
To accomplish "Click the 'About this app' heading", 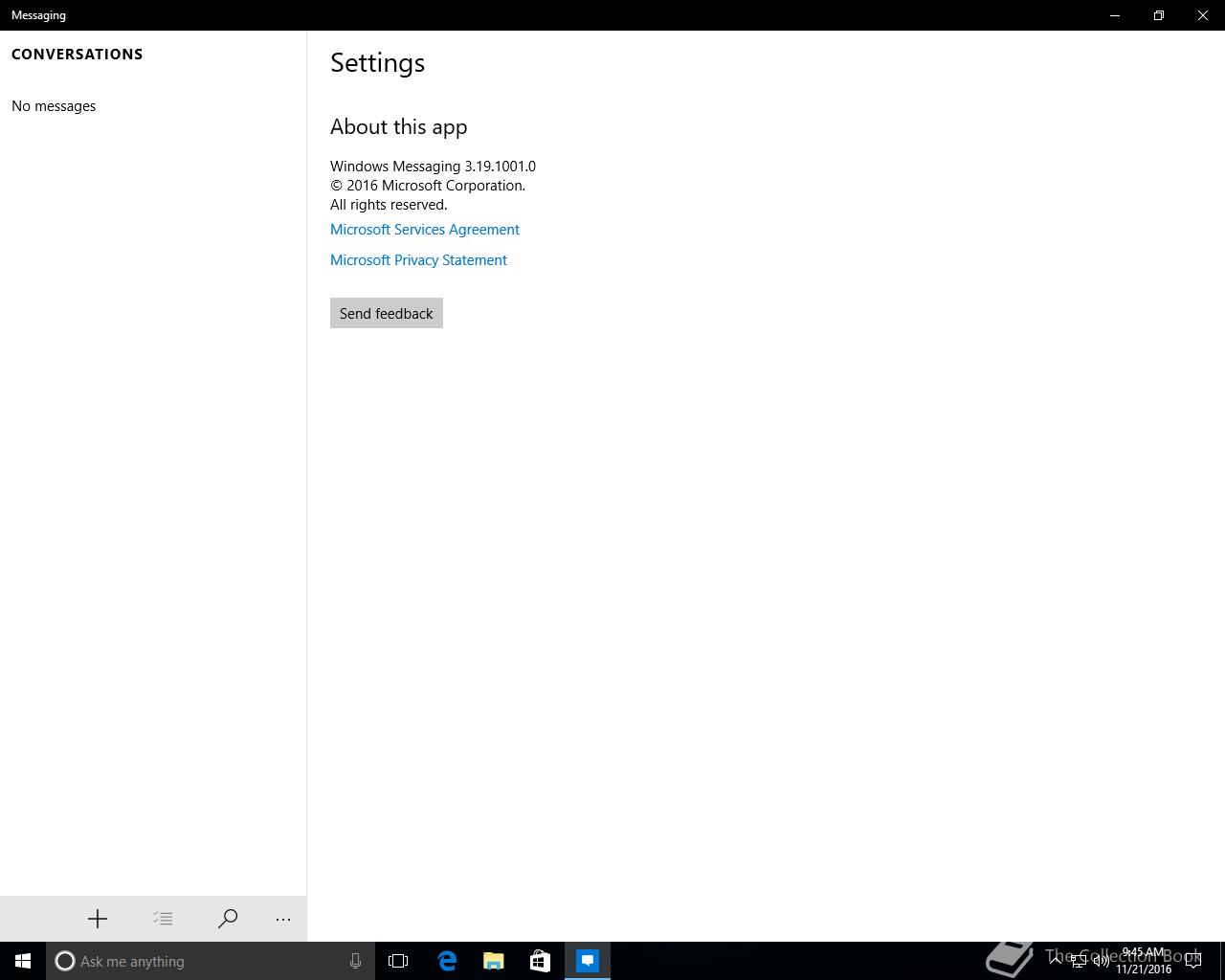I will tap(399, 127).
